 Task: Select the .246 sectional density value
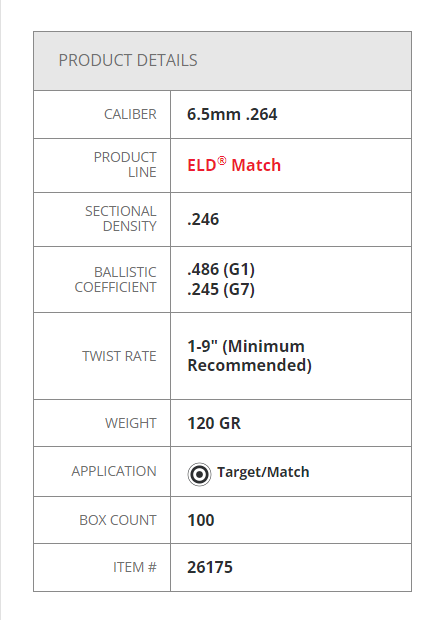pyautogui.click(x=203, y=219)
